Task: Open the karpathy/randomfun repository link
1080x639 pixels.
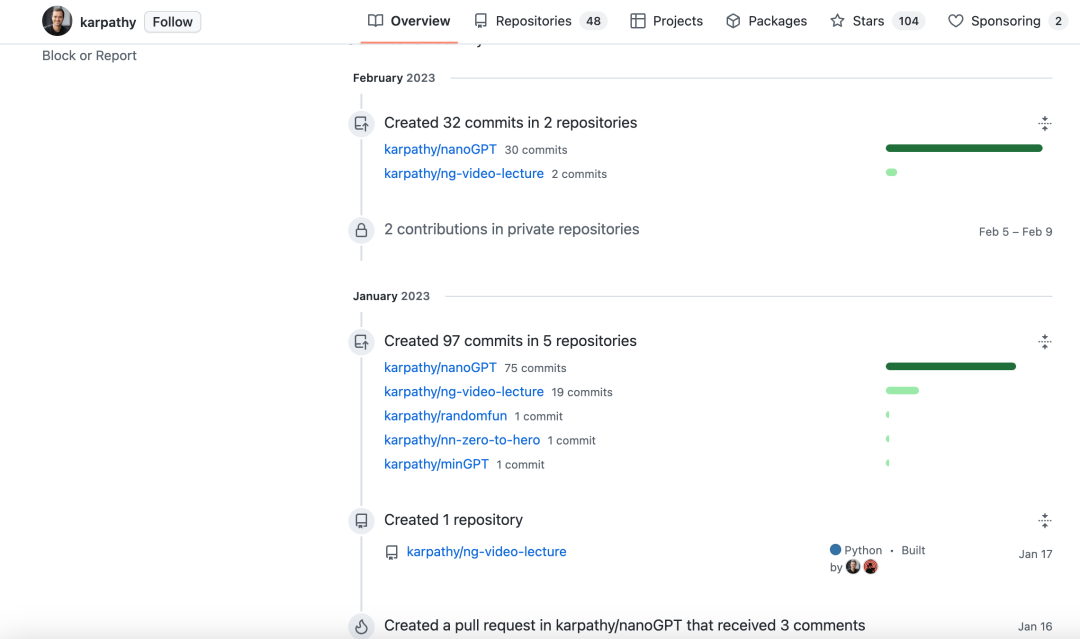Action: point(445,416)
